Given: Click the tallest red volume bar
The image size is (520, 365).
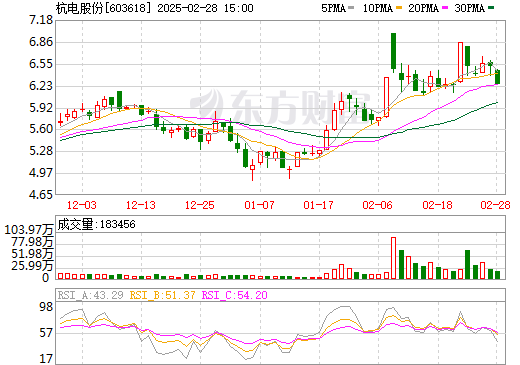Looking at the screenshot, I should coord(393,258).
